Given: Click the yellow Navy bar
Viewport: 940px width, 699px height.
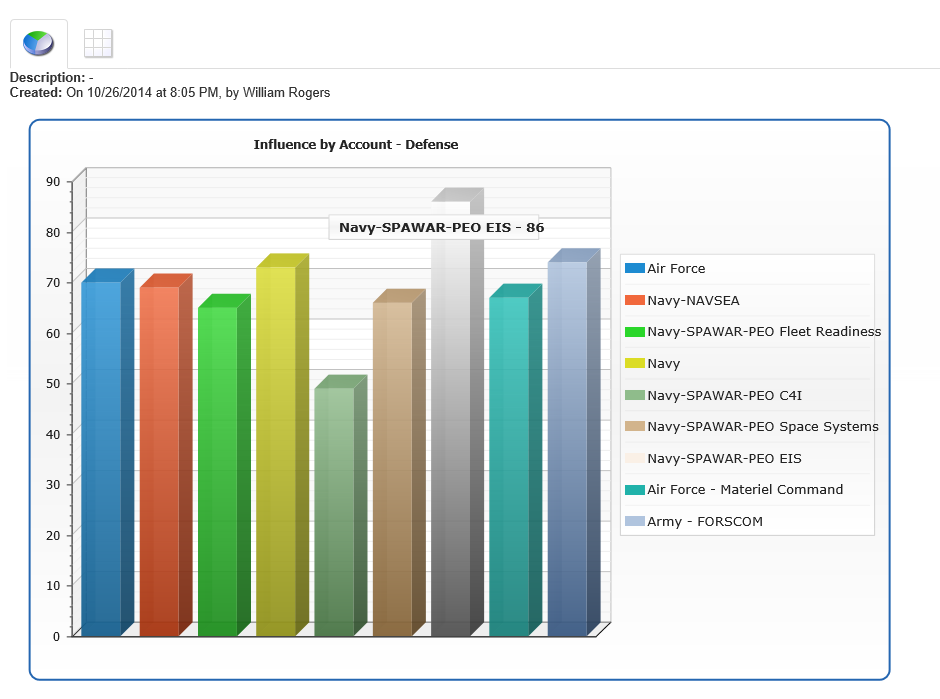Looking at the screenshot, I should (x=275, y=452).
